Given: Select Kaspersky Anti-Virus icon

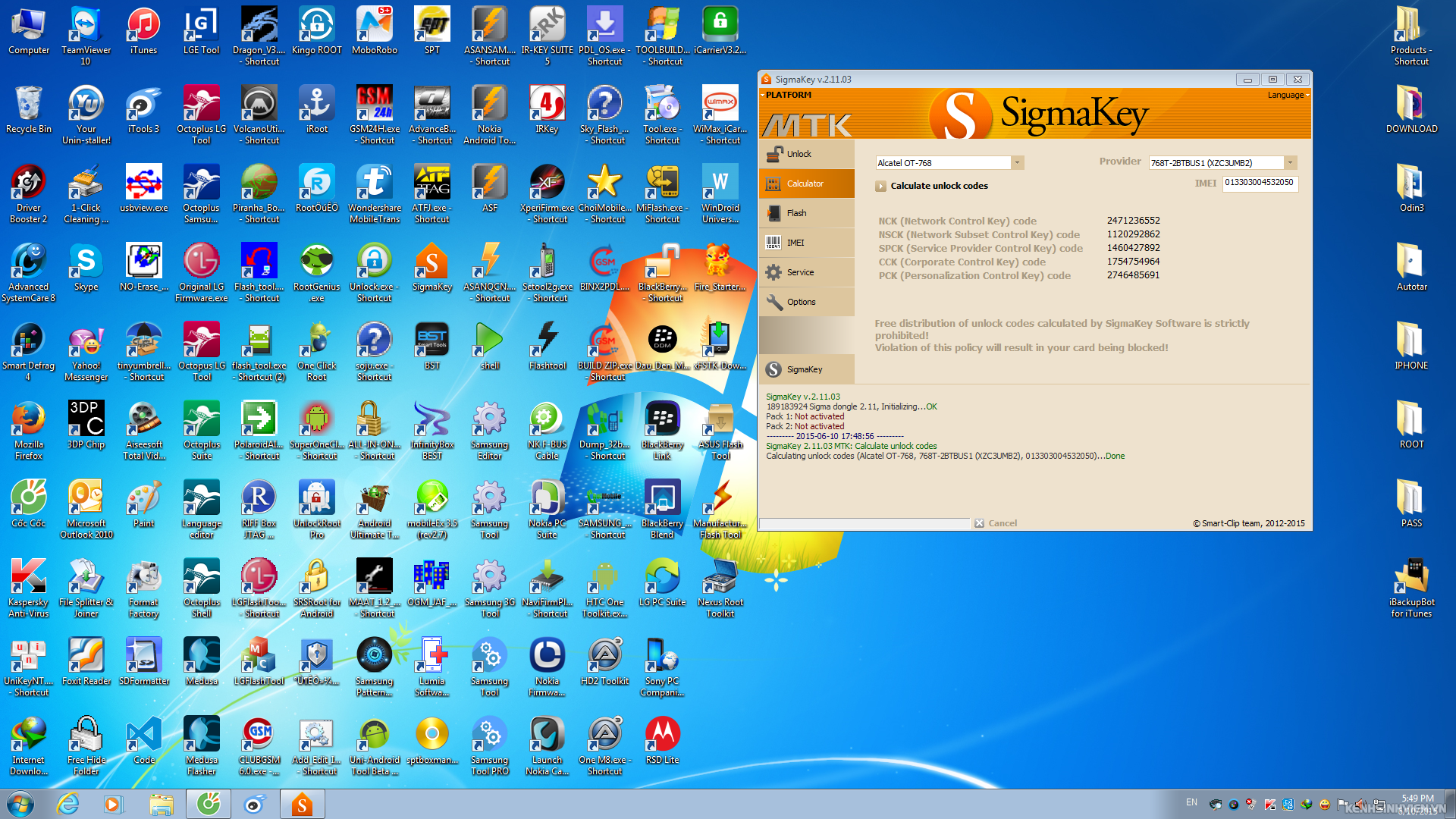Looking at the screenshot, I should (x=29, y=588).
